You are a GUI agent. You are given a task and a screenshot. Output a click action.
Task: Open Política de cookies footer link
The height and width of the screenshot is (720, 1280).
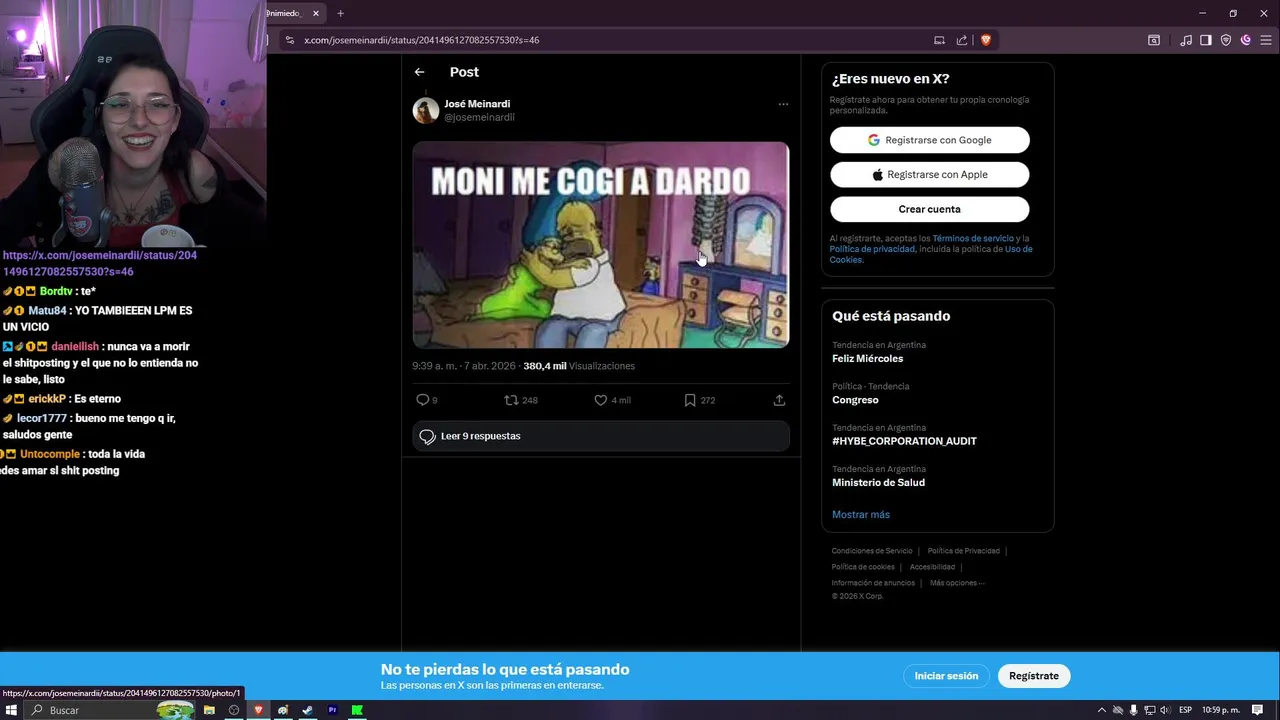(863, 567)
